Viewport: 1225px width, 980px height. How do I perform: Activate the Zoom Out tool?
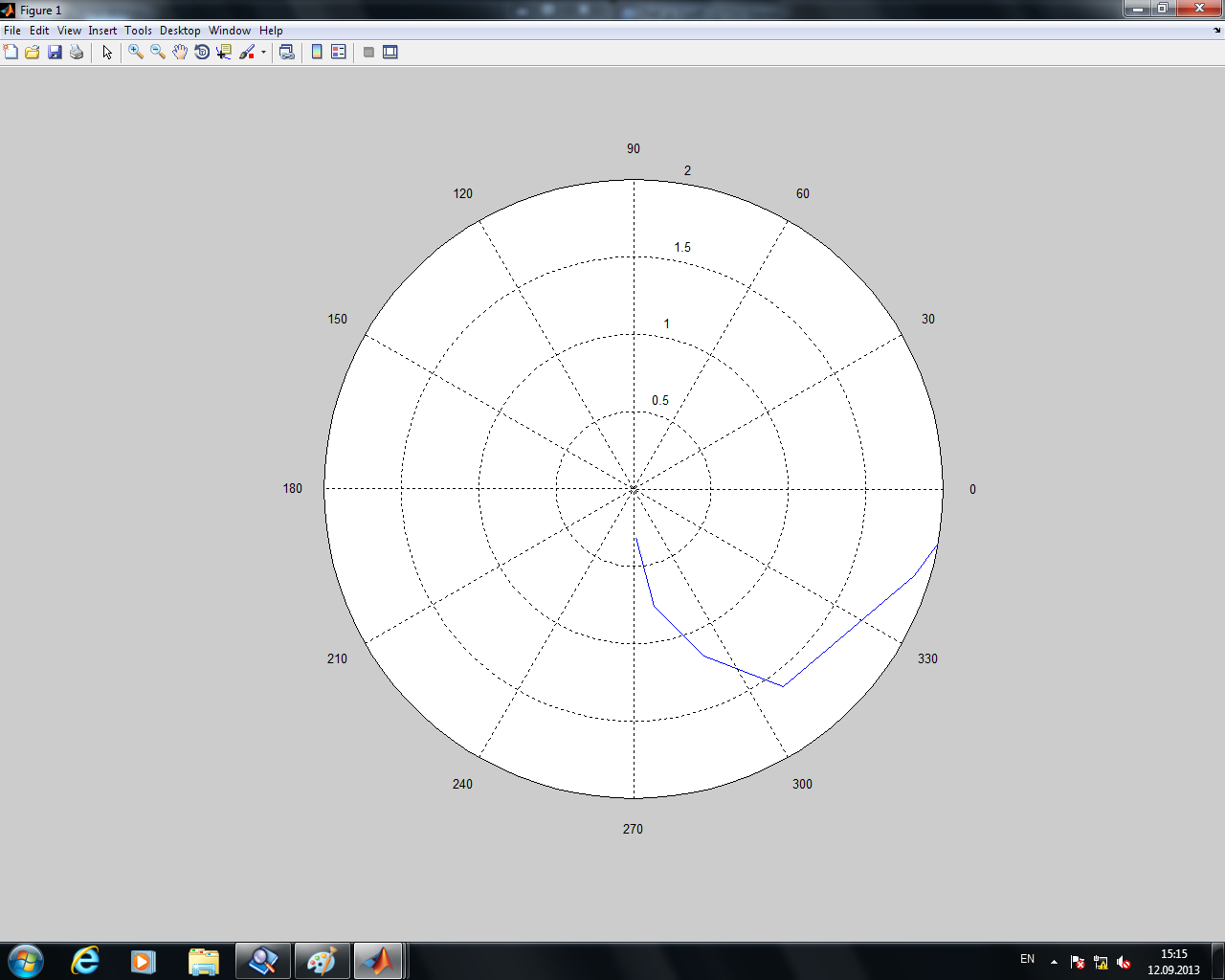click(x=158, y=52)
